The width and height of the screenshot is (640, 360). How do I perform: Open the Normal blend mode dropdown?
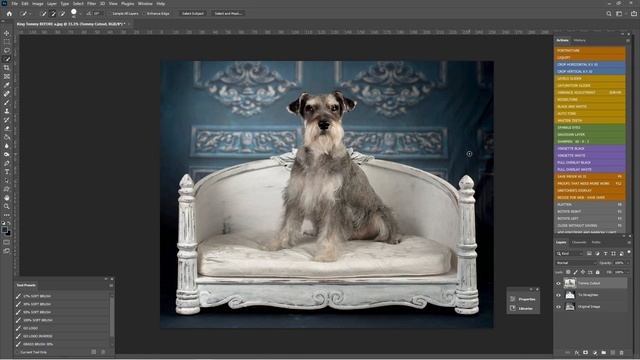[x=576, y=263]
